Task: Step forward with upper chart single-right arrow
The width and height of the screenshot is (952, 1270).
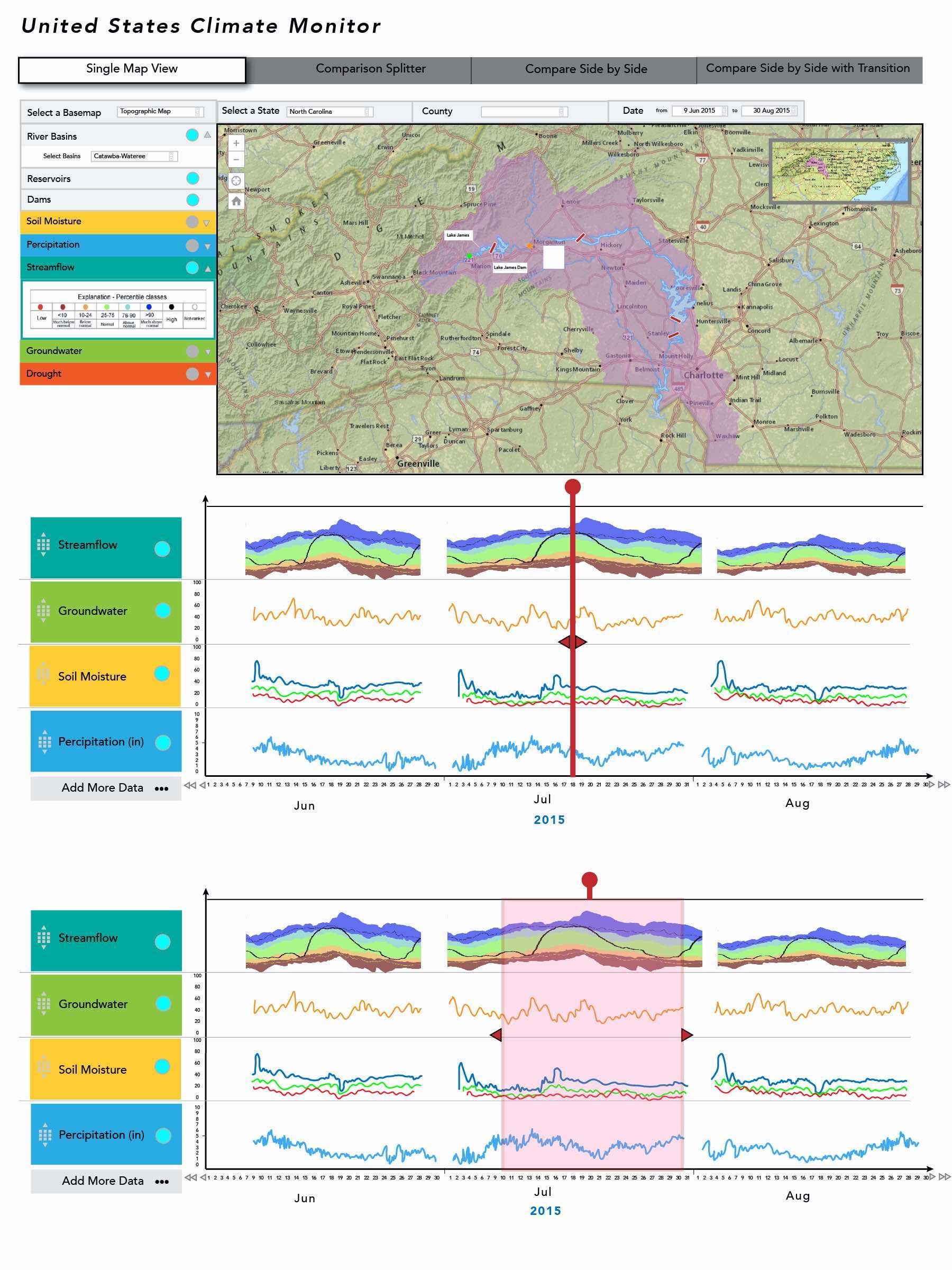Action: [932, 784]
